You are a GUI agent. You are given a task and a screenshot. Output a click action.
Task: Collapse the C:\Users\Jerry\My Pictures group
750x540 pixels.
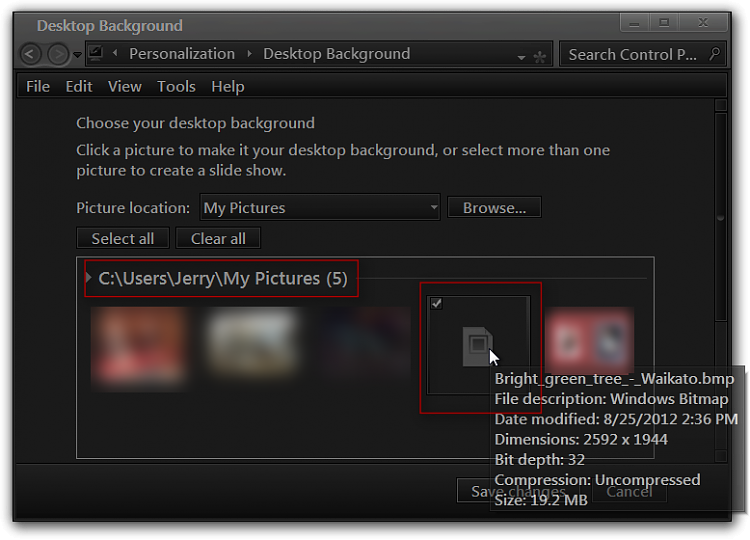[x=88, y=277]
